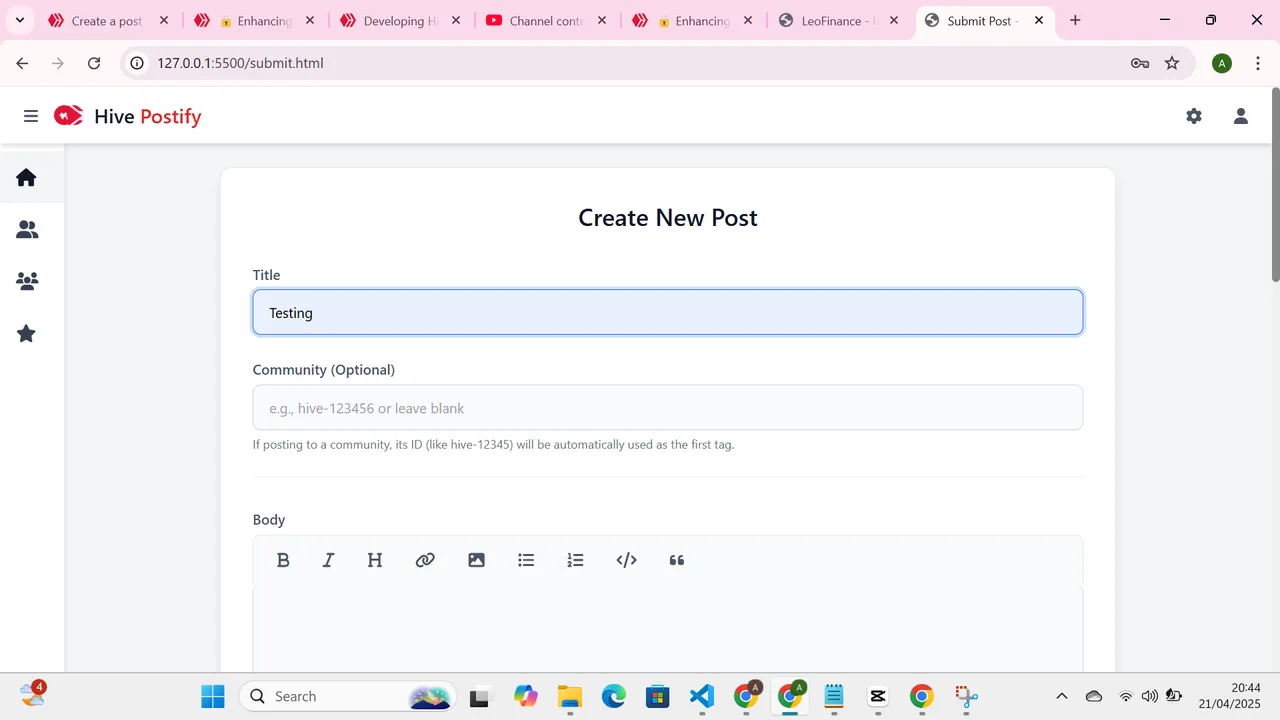Open Copilot from the taskbar

(x=525, y=696)
